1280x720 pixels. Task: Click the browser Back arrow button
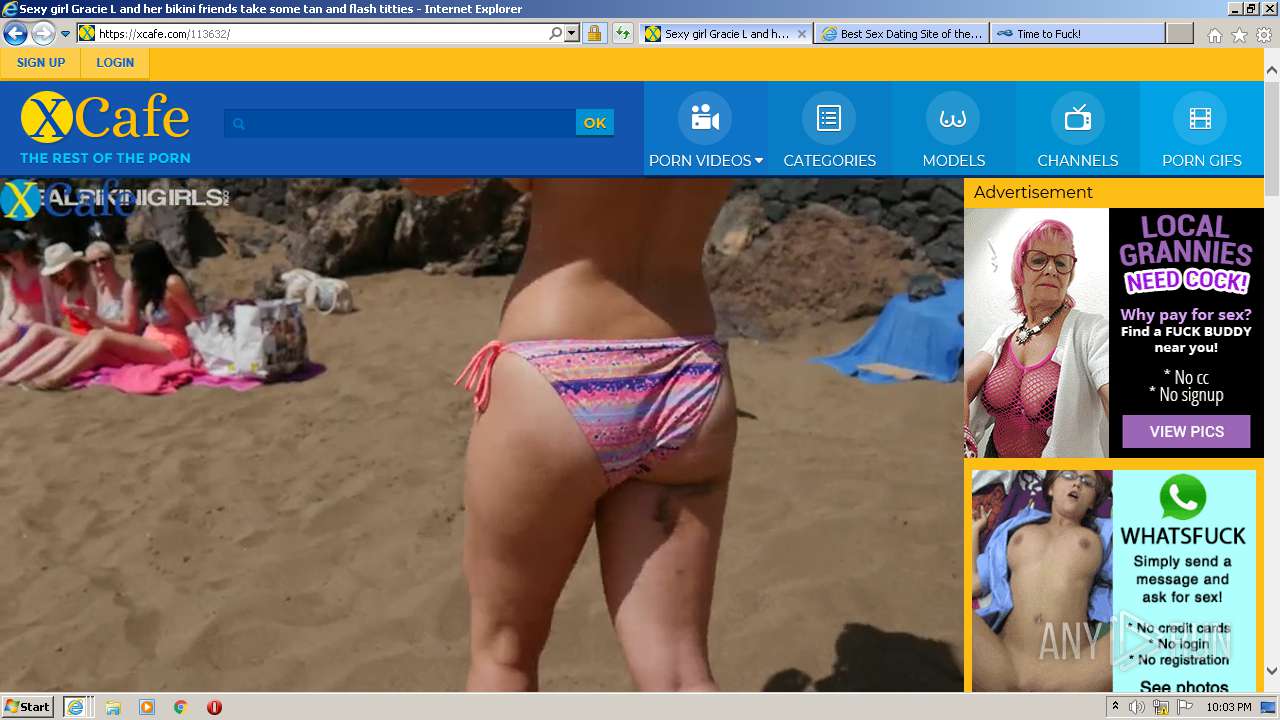tap(16, 33)
